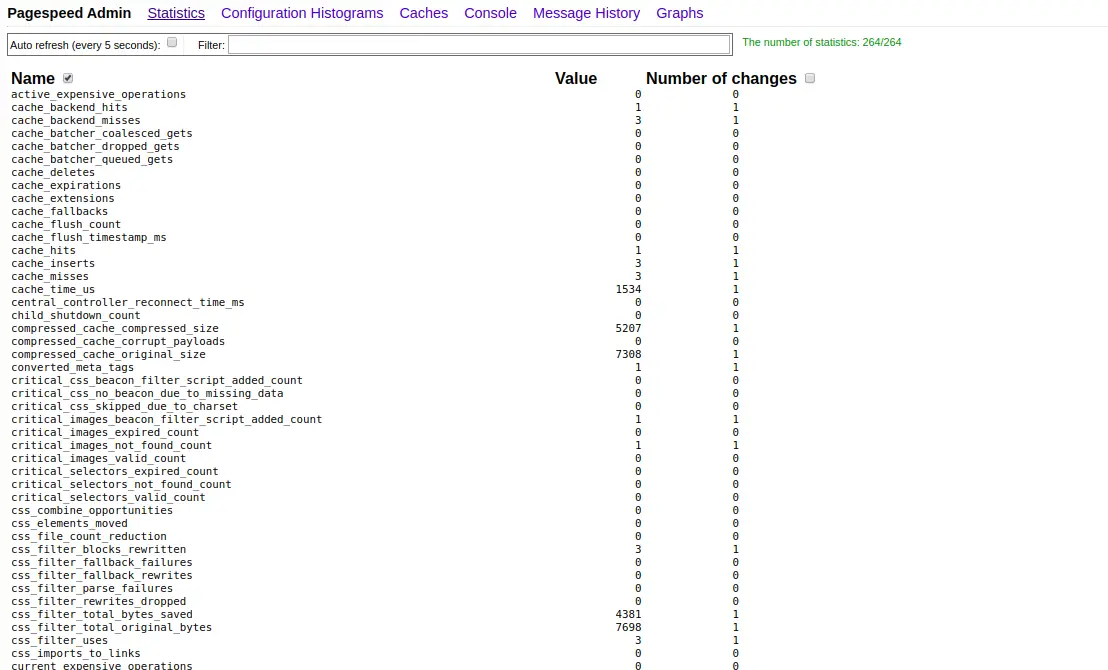
Task: Click the Number of changes header text
Action: point(721,78)
